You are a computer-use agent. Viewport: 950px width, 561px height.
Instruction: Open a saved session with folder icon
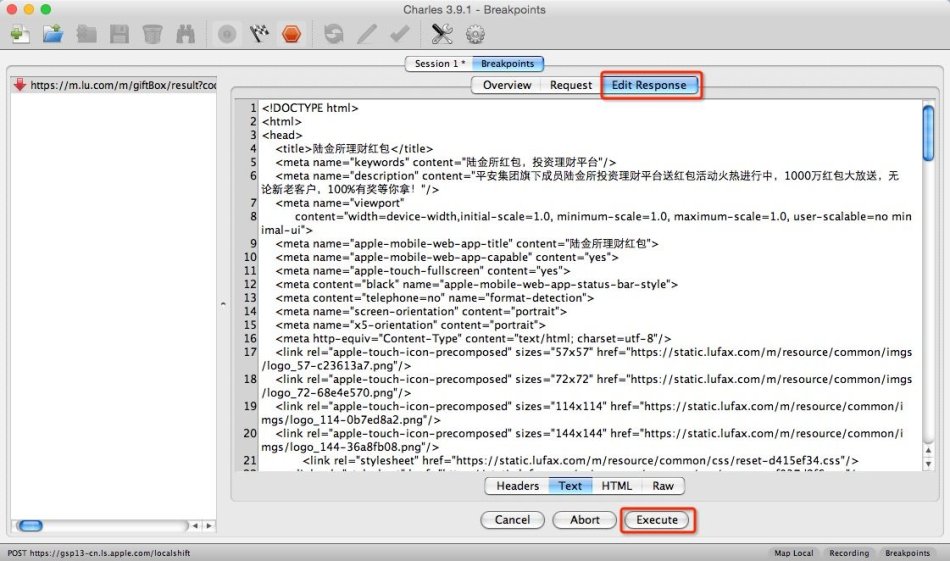pyautogui.click(x=53, y=34)
